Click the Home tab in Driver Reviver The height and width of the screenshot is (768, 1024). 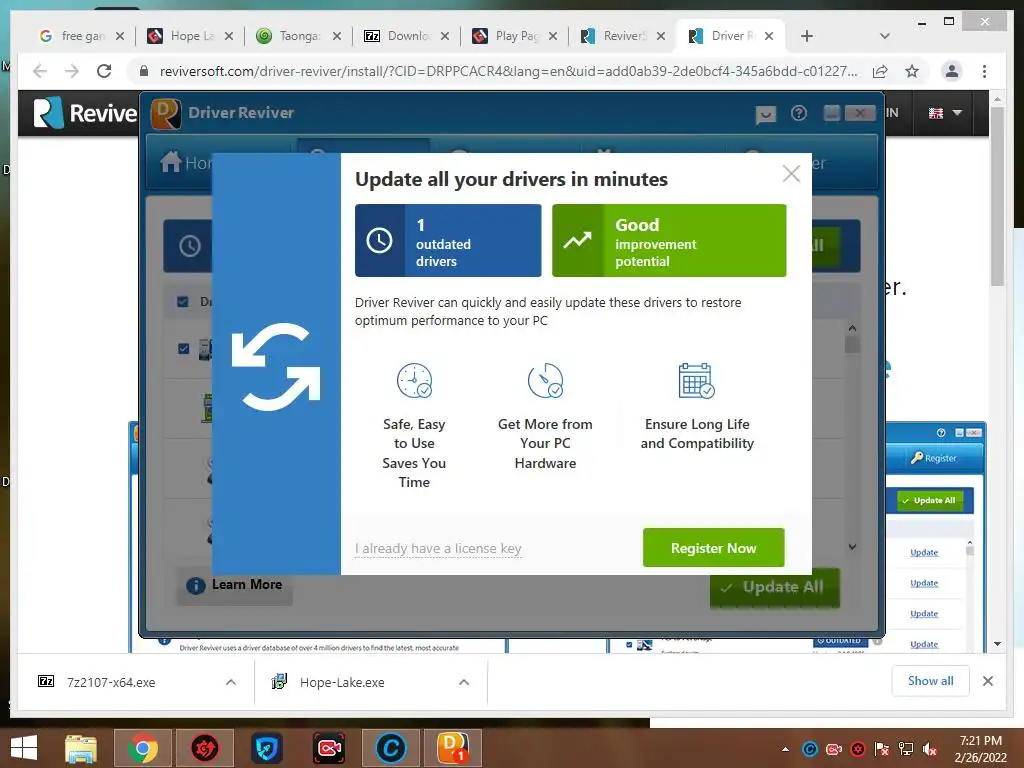pos(186,162)
